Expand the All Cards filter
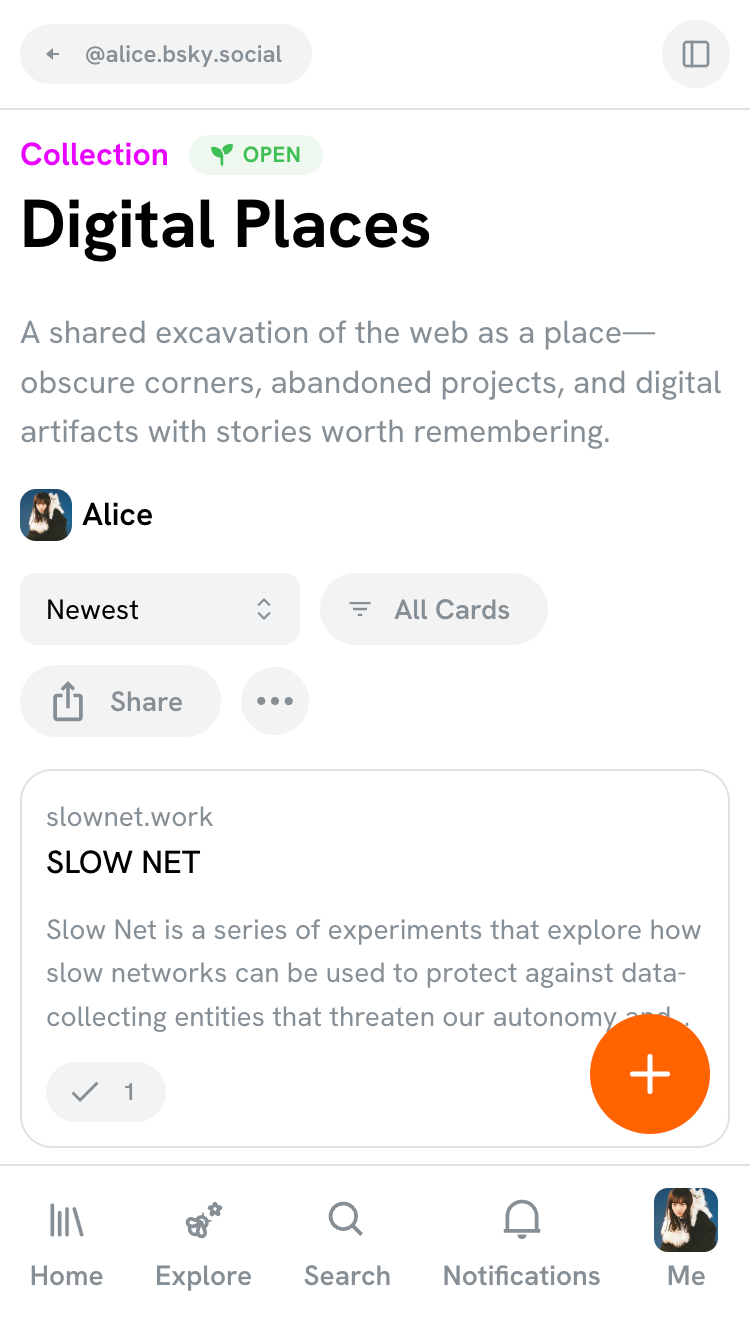The image size is (750, 1334). pyautogui.click(x=434, y=609)
